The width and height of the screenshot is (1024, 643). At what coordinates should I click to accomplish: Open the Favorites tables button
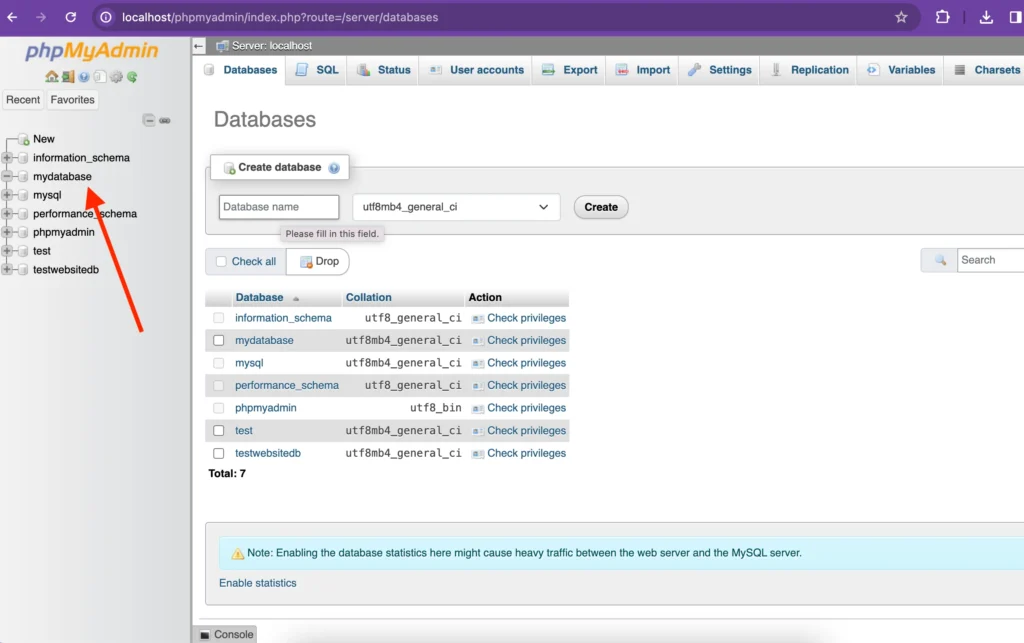[x=72, y=100]
